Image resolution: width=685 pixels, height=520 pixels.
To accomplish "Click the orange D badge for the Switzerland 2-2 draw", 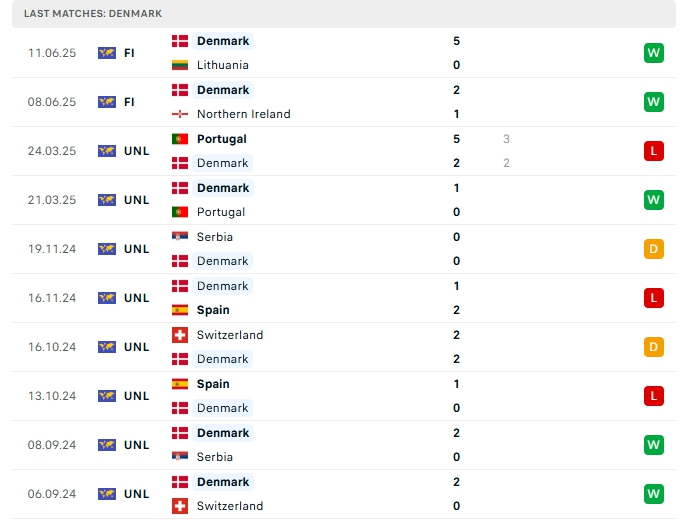I will pyautogui.click(x=654, y=347).
